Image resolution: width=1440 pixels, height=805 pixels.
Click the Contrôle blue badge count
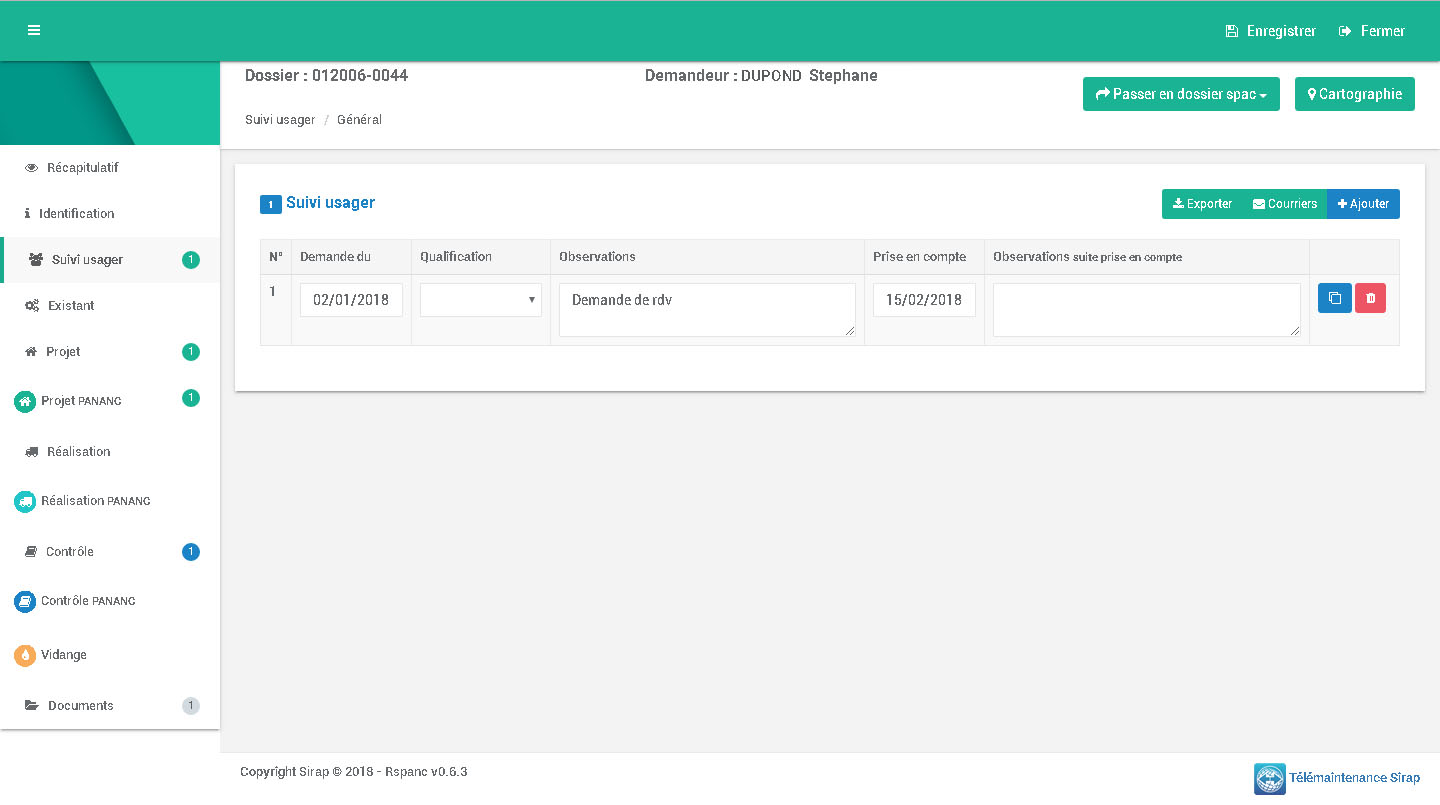(x=191, y=552)
